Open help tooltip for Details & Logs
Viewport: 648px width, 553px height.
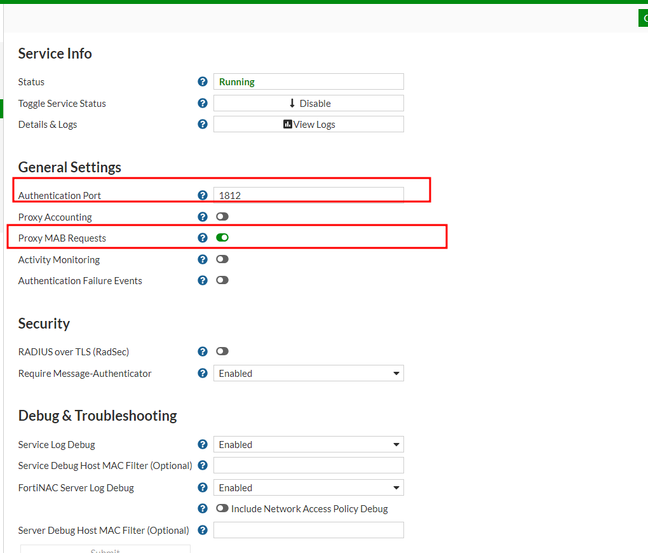203,125
